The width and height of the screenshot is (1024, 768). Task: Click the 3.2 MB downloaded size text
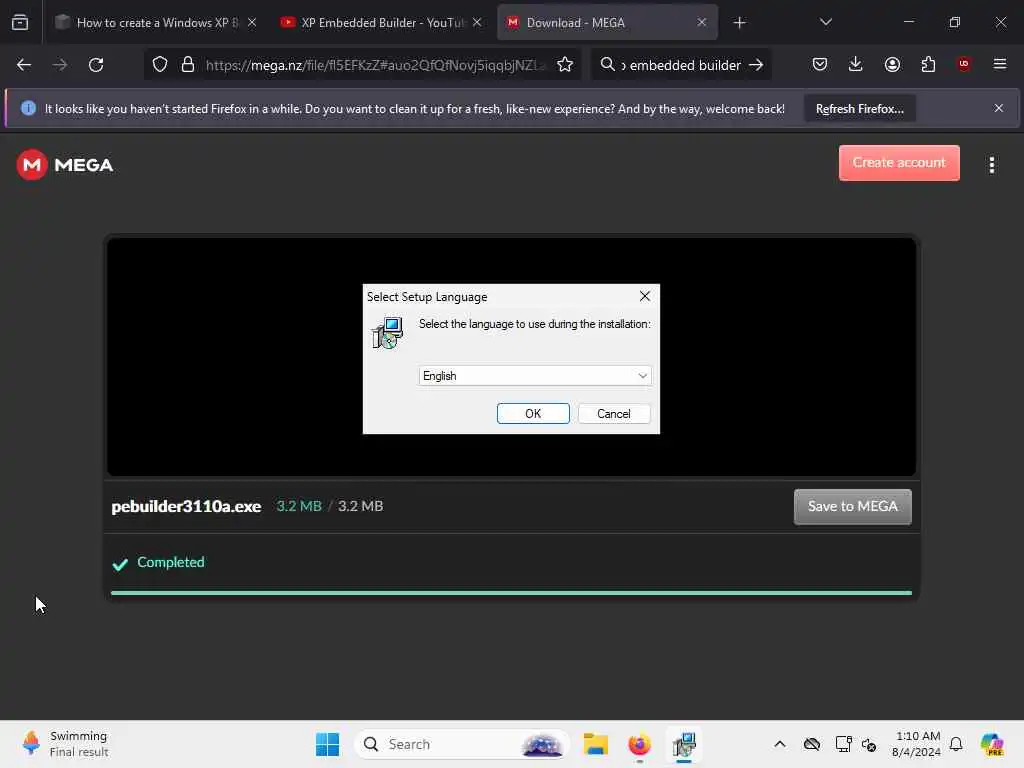[299, 506]
